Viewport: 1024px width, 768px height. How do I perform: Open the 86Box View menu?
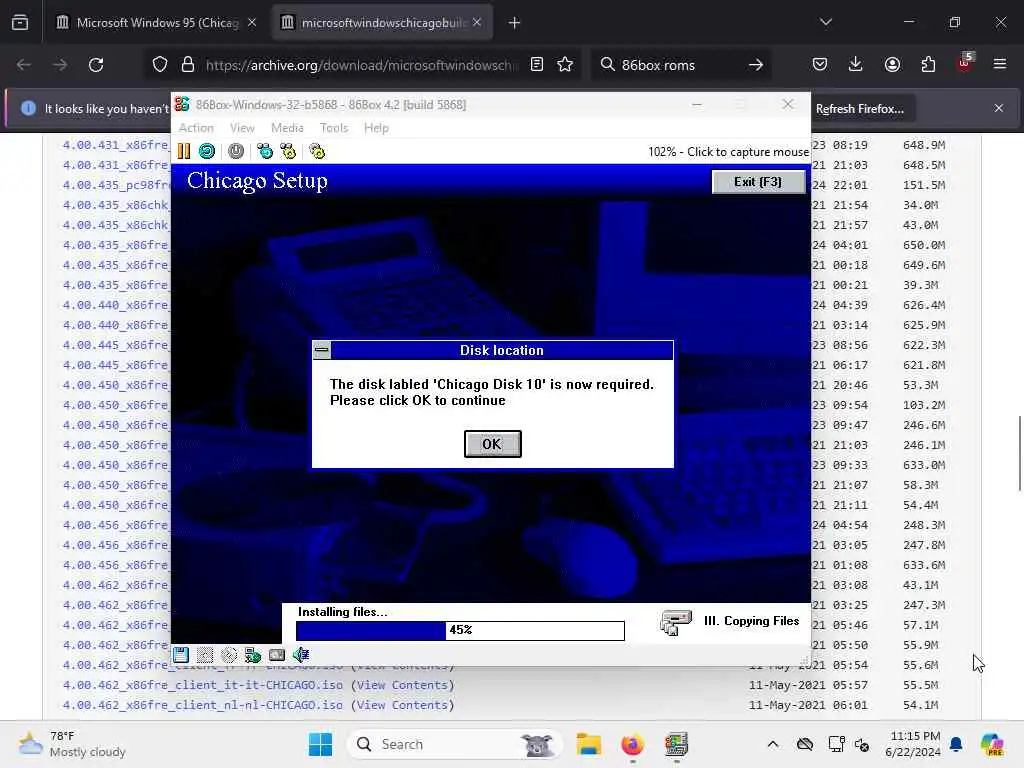242,128
